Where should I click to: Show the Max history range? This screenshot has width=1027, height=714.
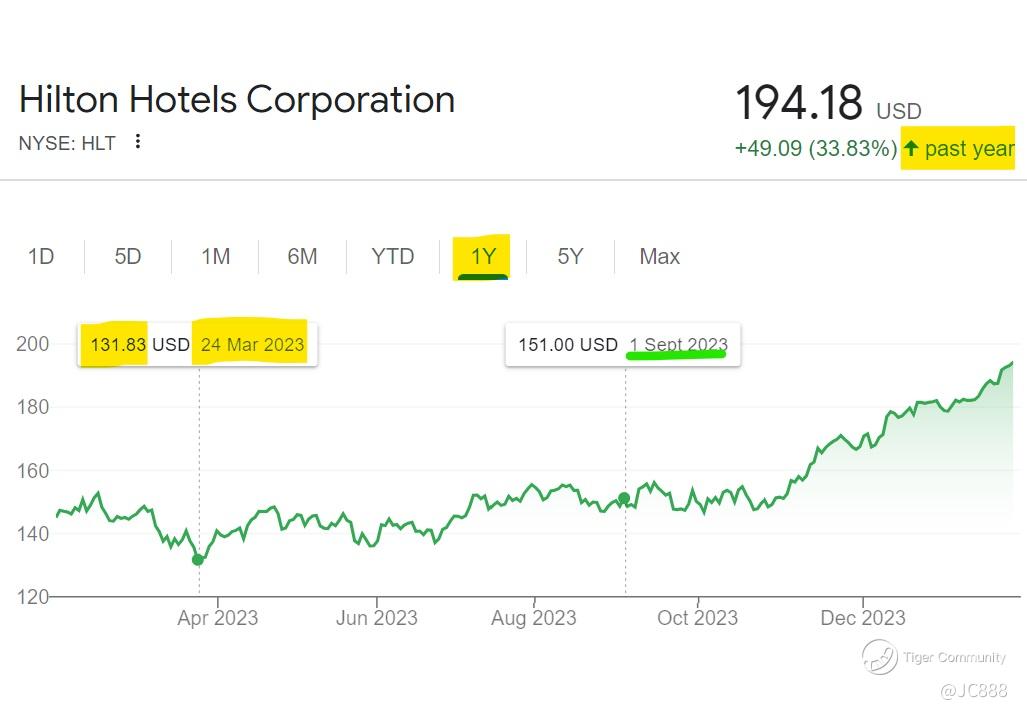[x=659, y=257]
